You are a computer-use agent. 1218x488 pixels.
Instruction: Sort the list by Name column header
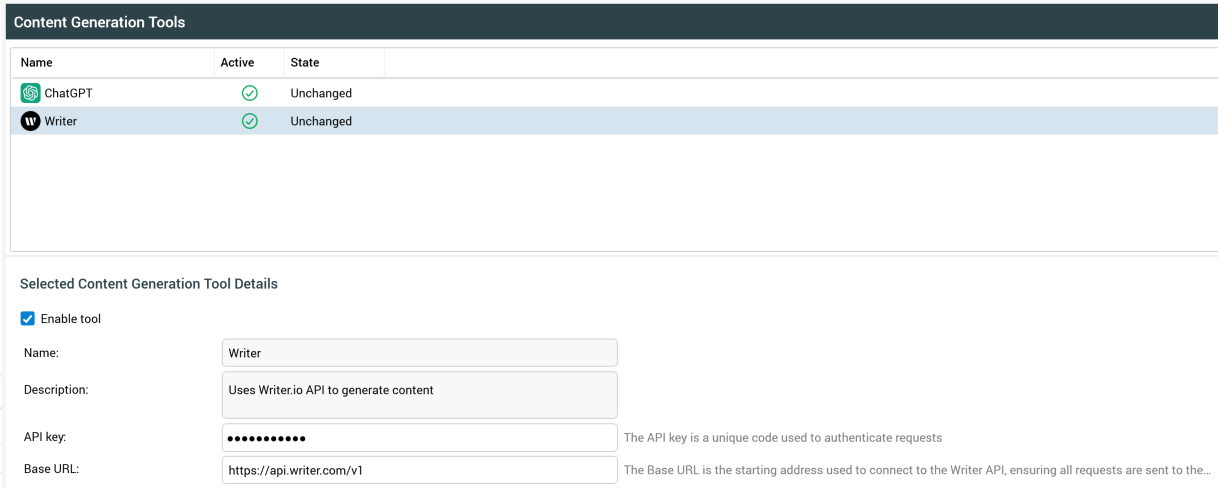coord(37,62)
